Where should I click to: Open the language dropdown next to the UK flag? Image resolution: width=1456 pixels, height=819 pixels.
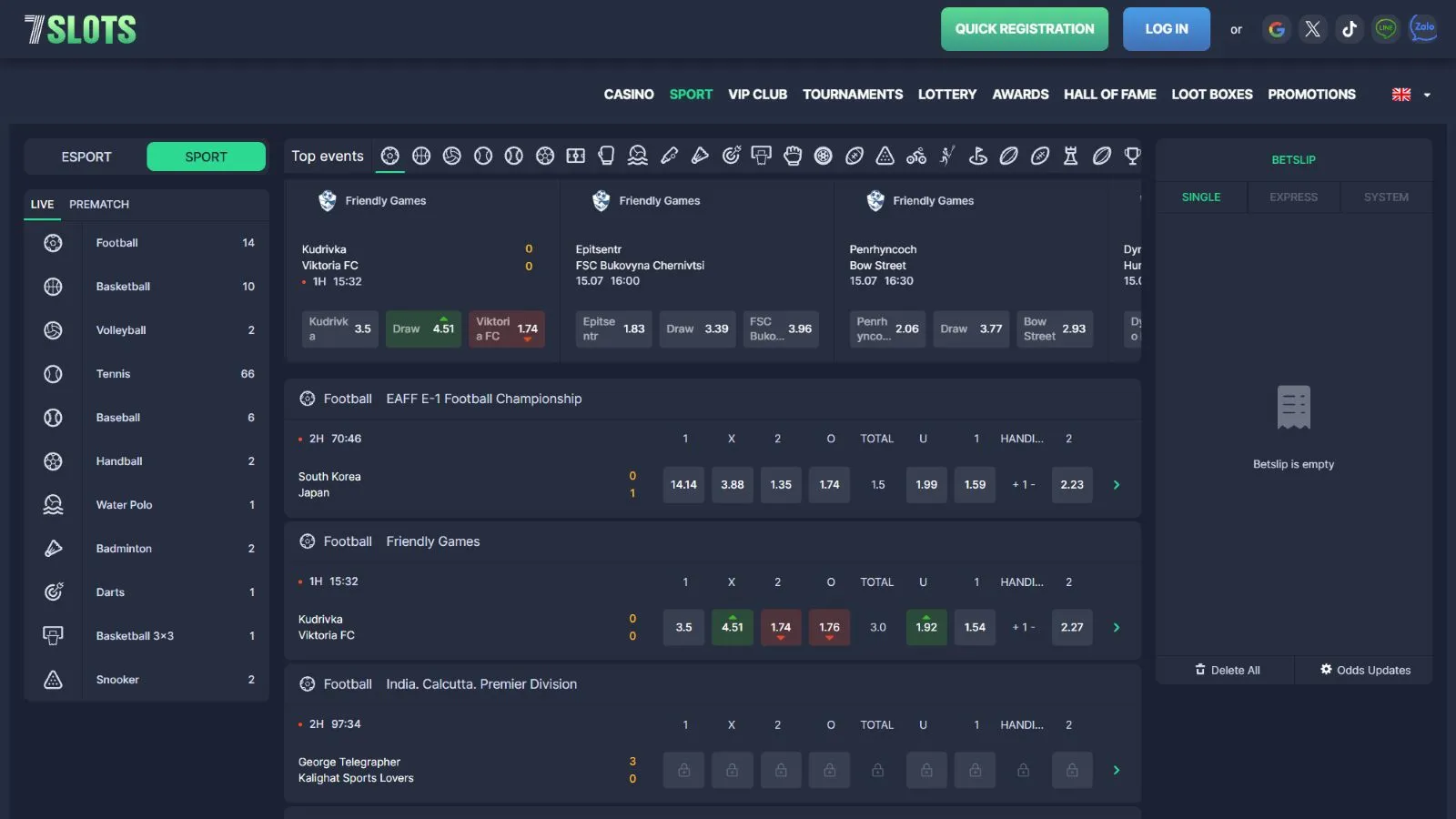[1426, 95]
